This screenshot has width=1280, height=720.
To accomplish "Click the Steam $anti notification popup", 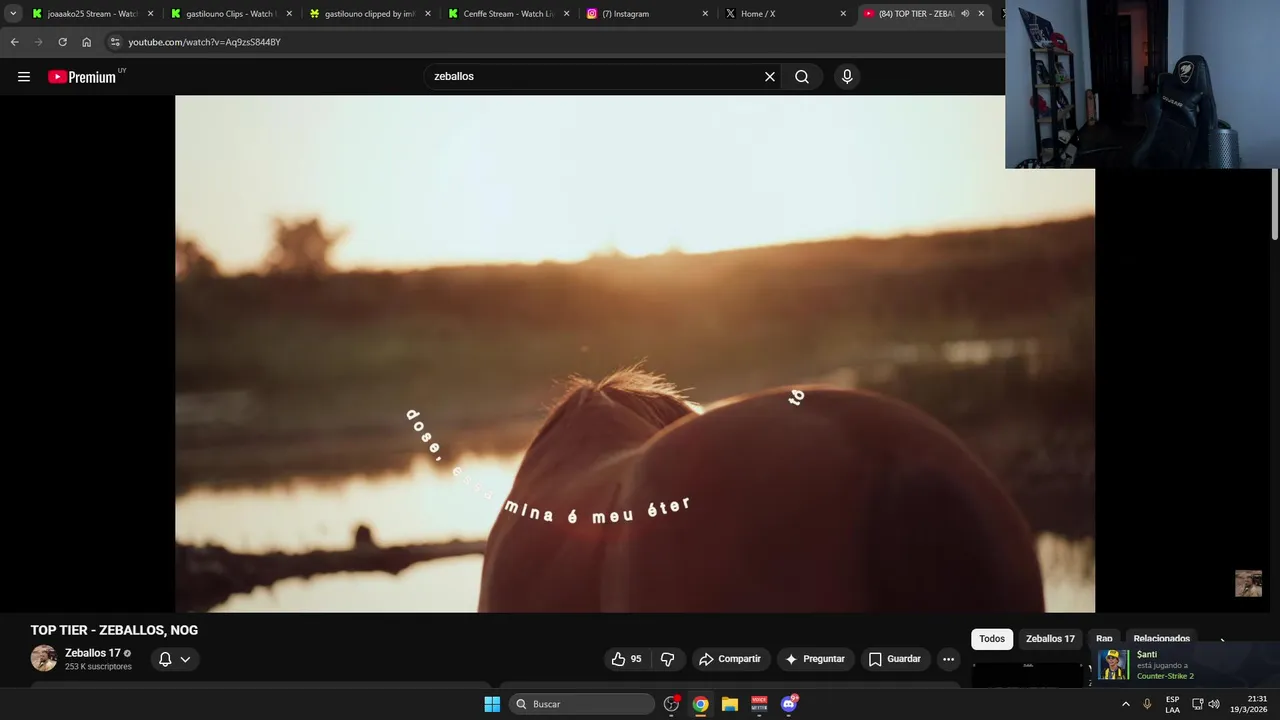I will point(1186,665).
